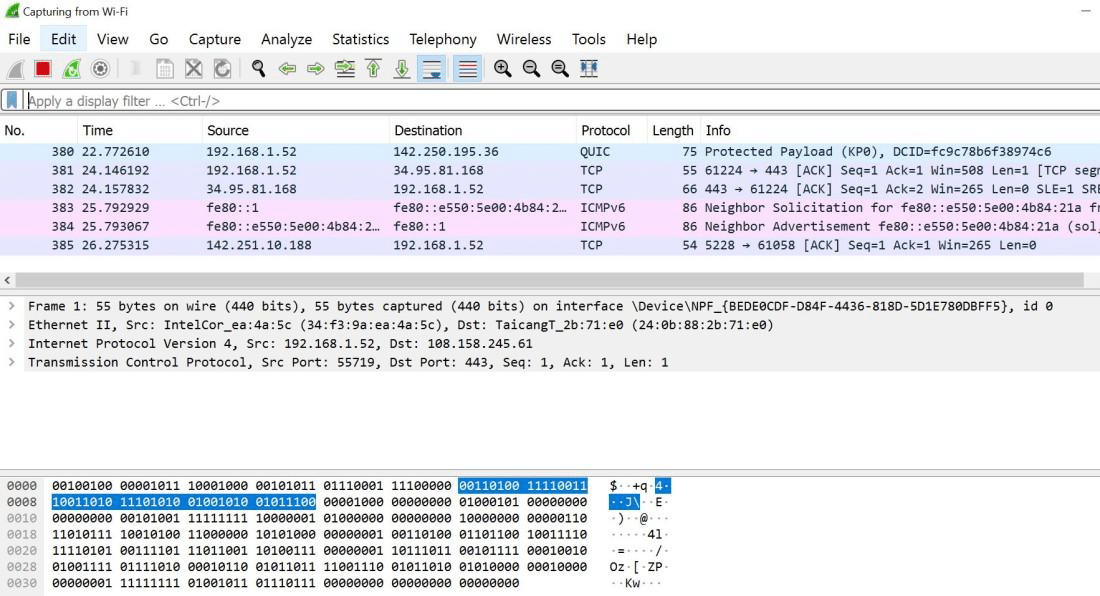The image size is (1100, 596).
Task: Click the display filter bookmark icon
Action: coord(12,100)
